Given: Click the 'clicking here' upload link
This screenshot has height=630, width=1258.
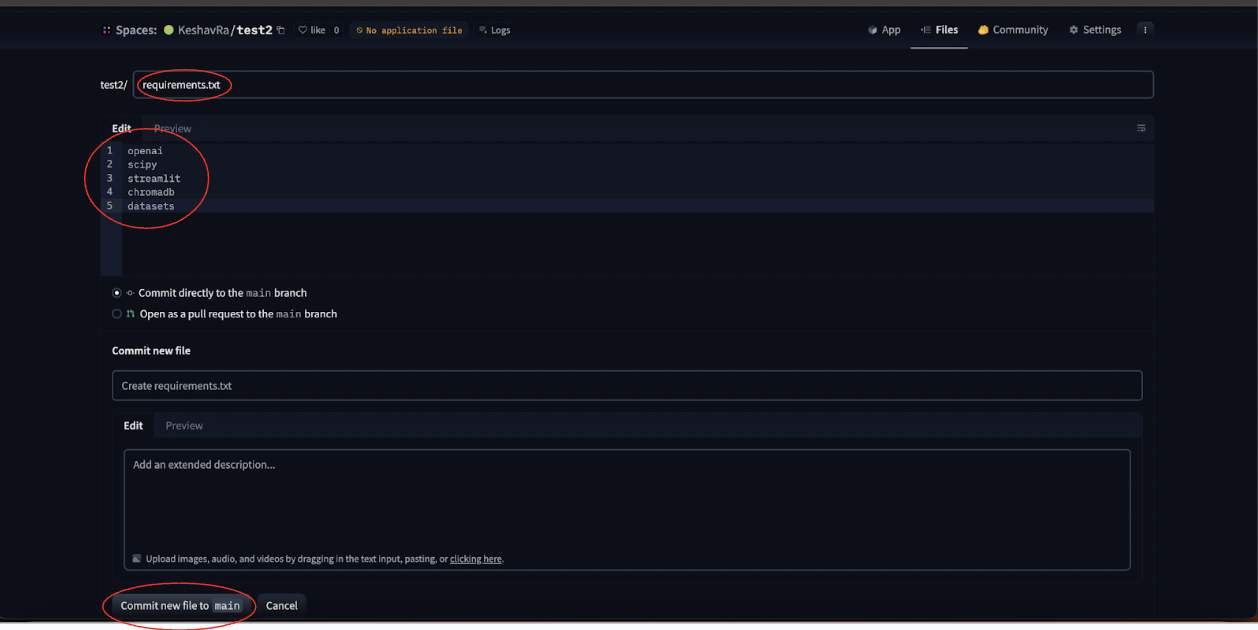Looking at the screenshot, I should [475, 559].
